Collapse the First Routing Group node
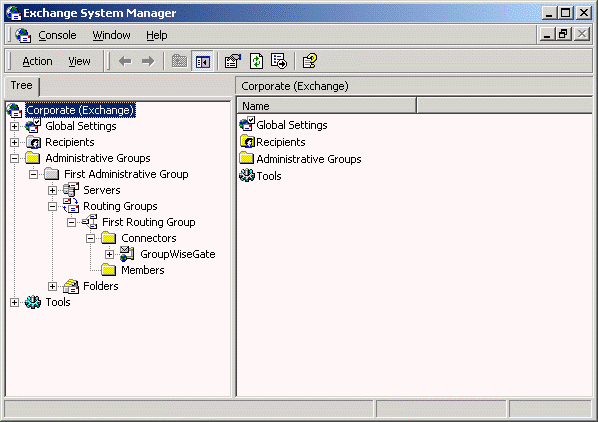The image size is (598, 422). click(71, 222)
